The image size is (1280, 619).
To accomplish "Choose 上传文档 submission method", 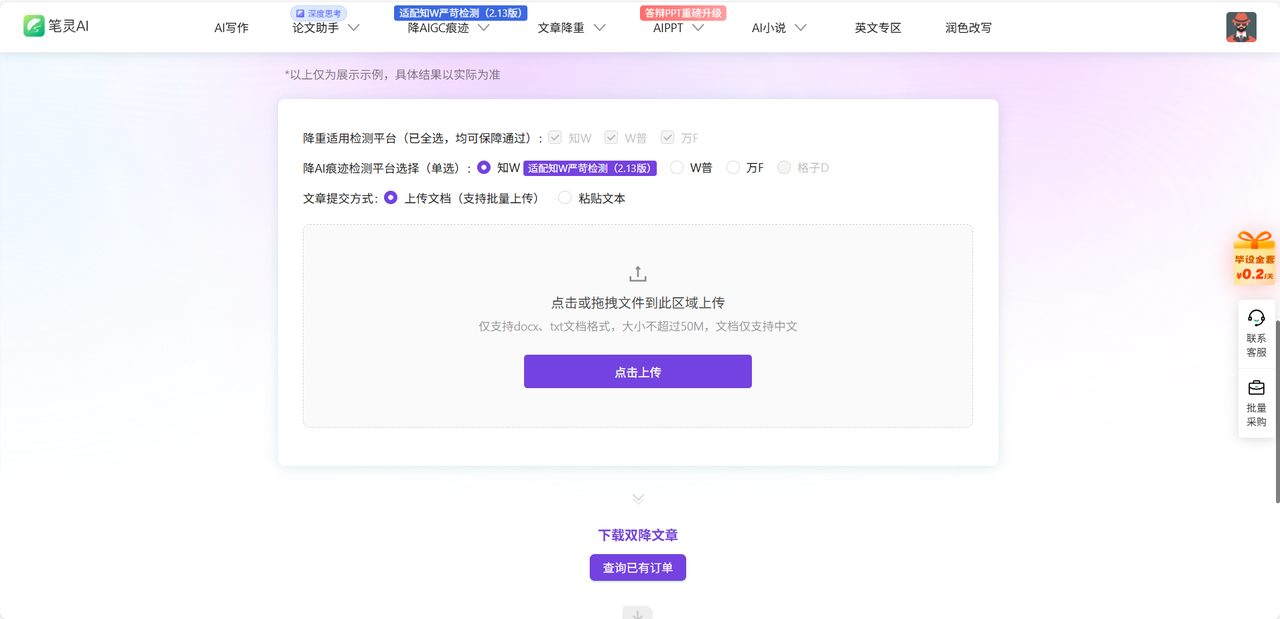I will tap(391, 198).
